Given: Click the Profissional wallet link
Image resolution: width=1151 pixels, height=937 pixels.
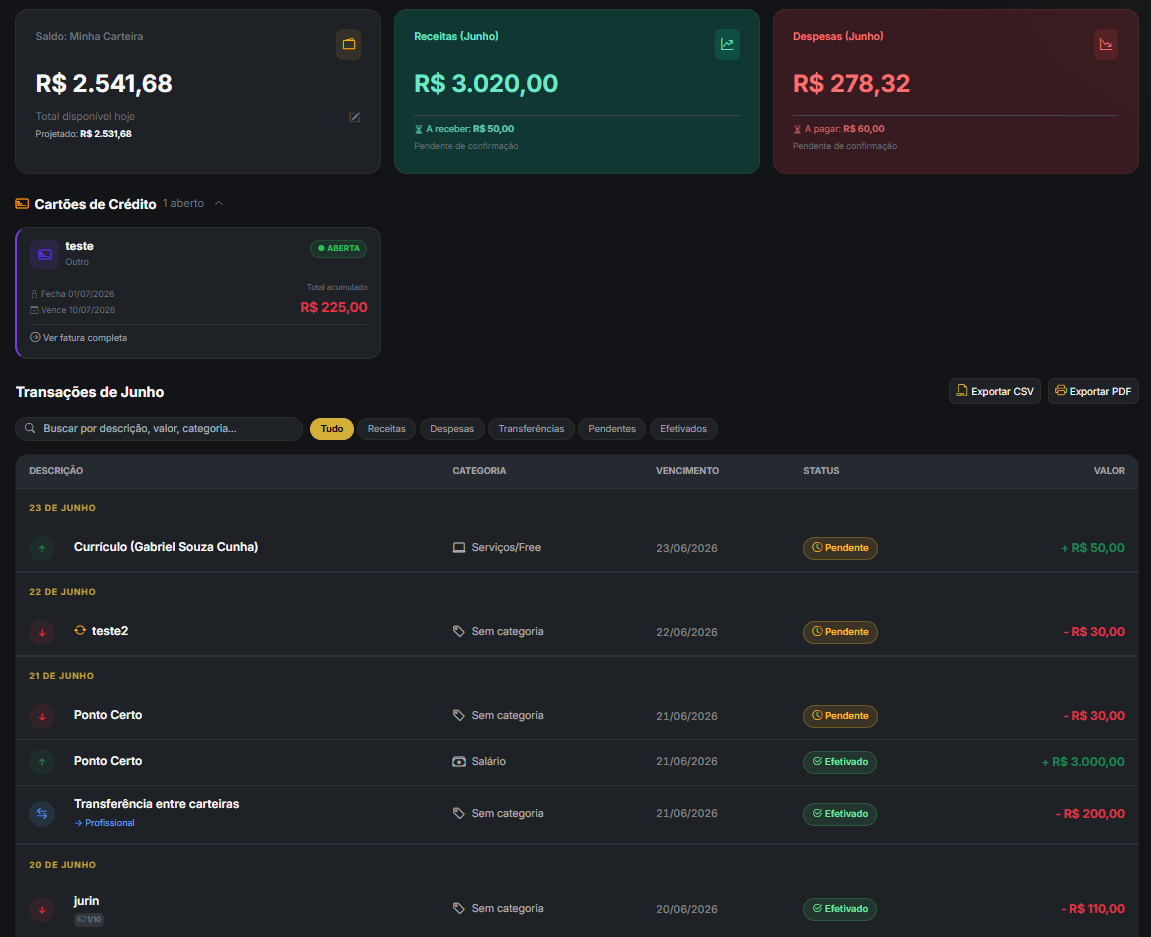Looking at the screenshot, I should pos(104,823).
